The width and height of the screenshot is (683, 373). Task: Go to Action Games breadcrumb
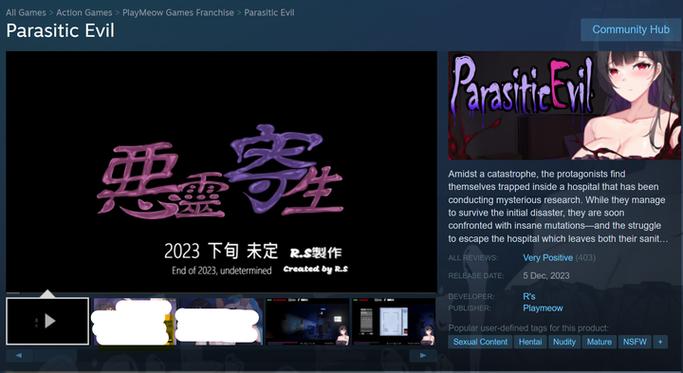(84, 13)
